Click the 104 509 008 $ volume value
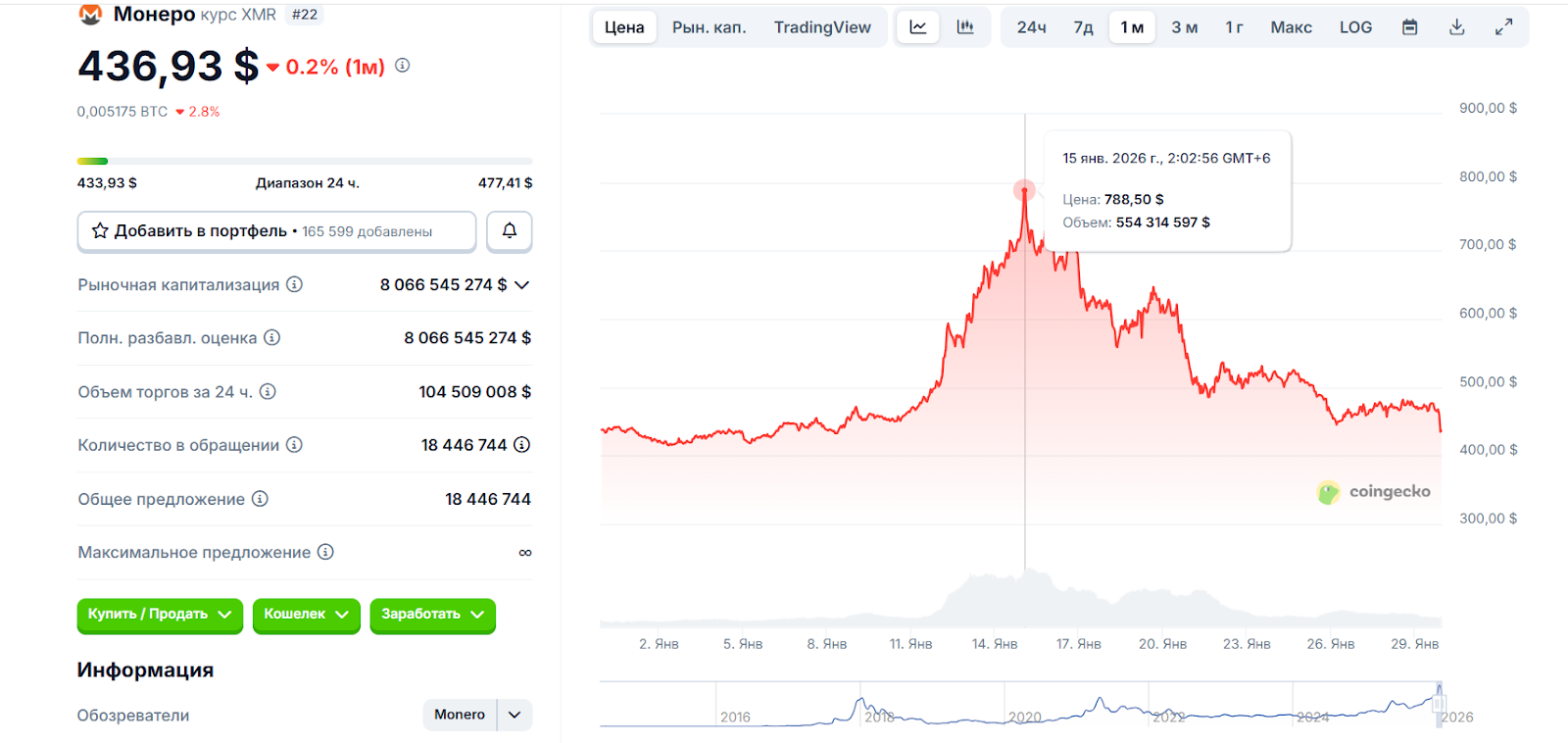The image size is (1568, 743). tap(475, 392)
